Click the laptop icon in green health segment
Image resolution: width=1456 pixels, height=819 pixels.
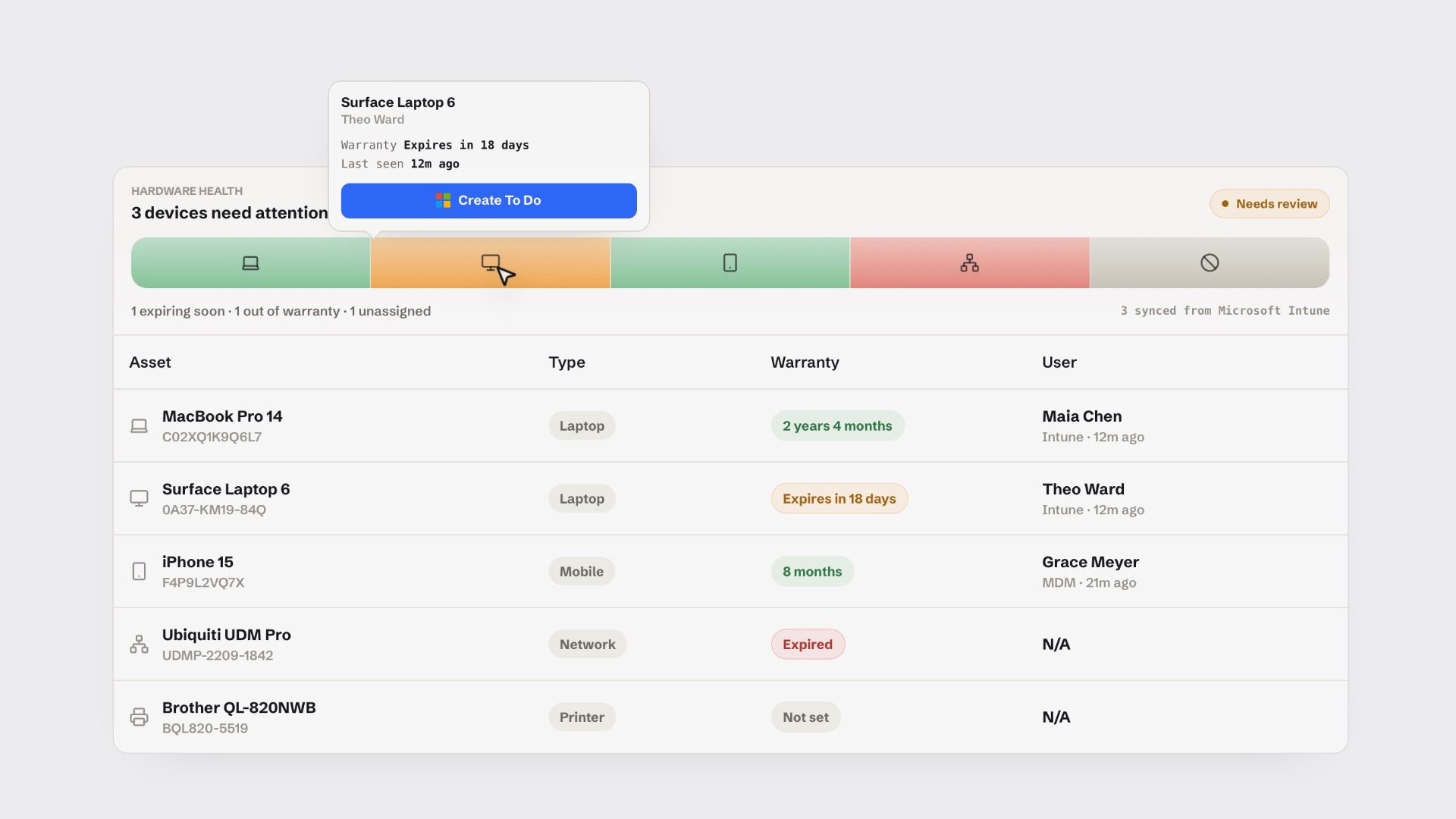point(250,263)
